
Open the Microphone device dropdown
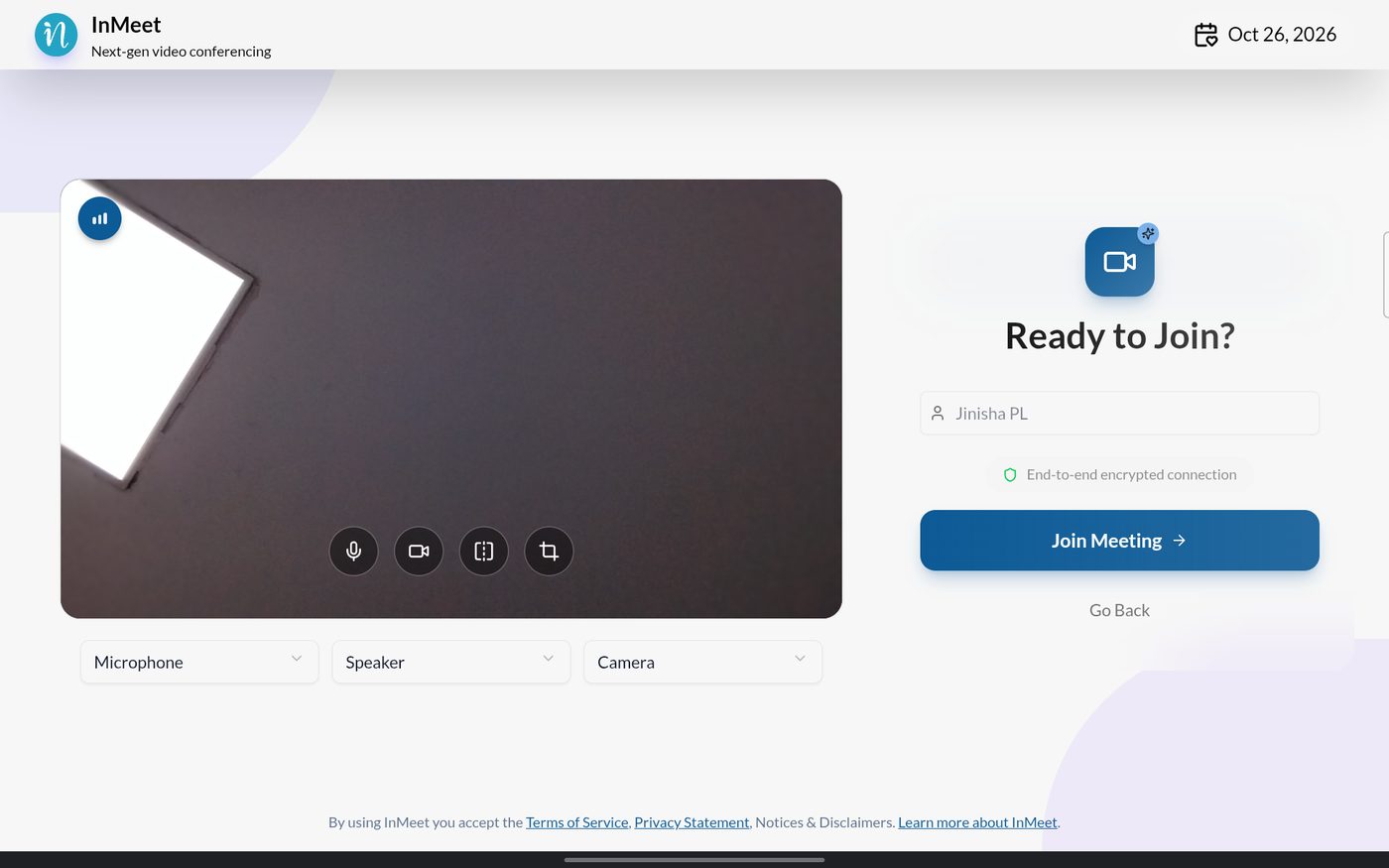click(x=199, y=662)
